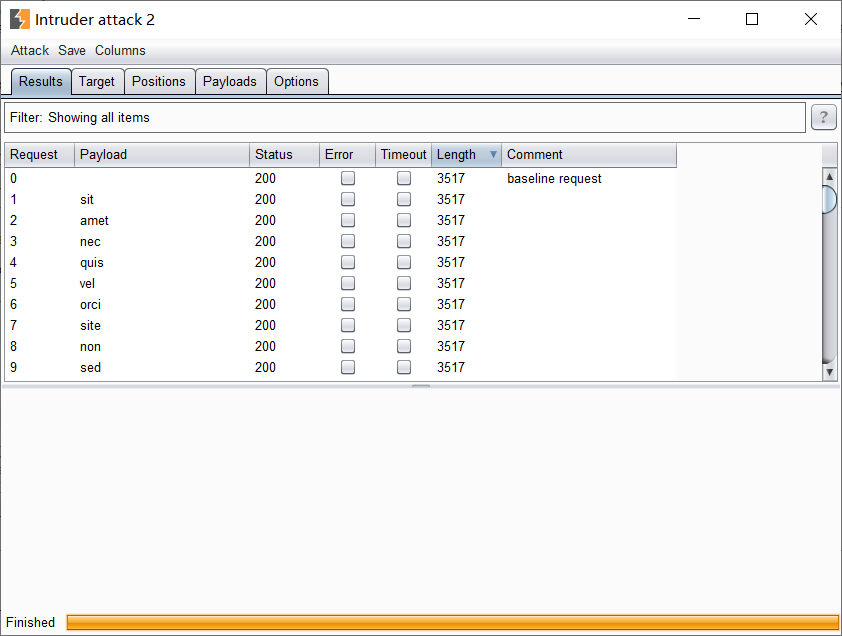The width and height of the screenshot is (842, 636).
Task: Maximize the Intruder attack 2 window
Action: [752, 19]
